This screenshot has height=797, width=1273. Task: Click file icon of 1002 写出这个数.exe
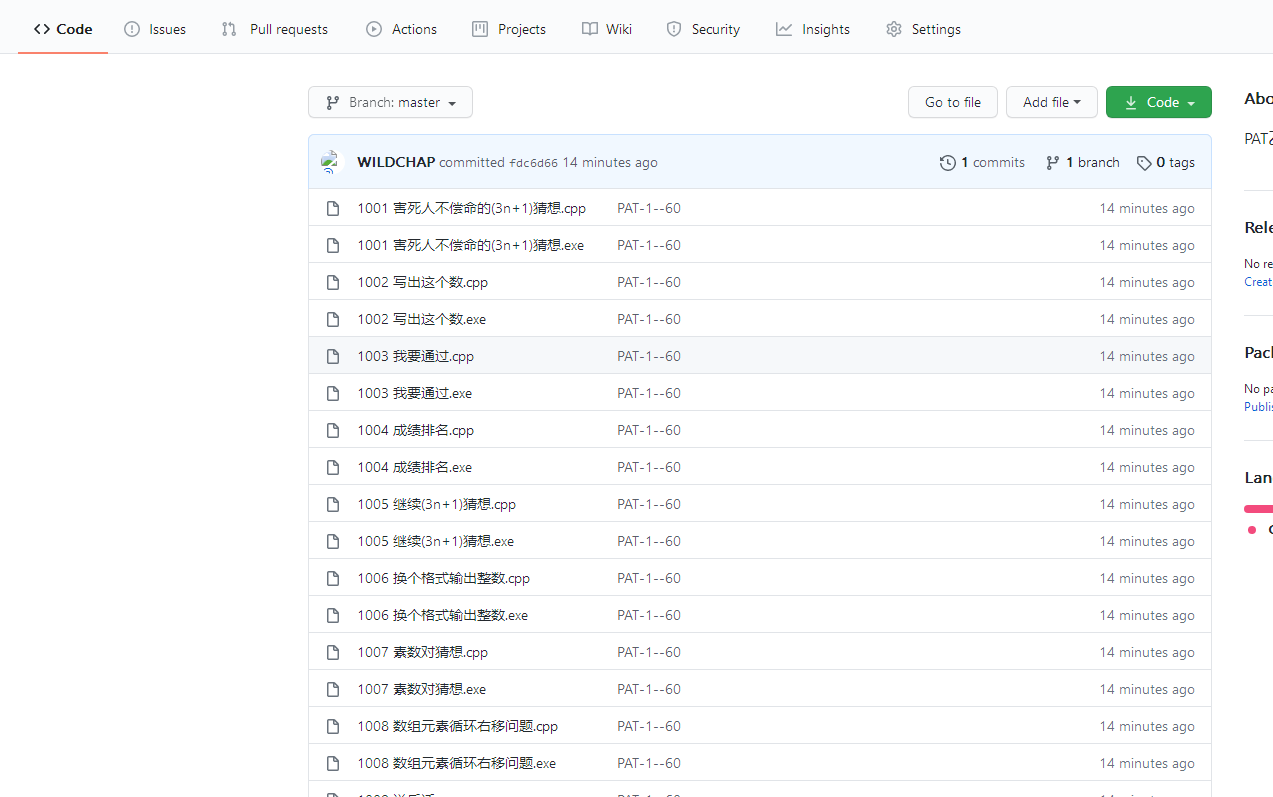(x=333, y=319)
